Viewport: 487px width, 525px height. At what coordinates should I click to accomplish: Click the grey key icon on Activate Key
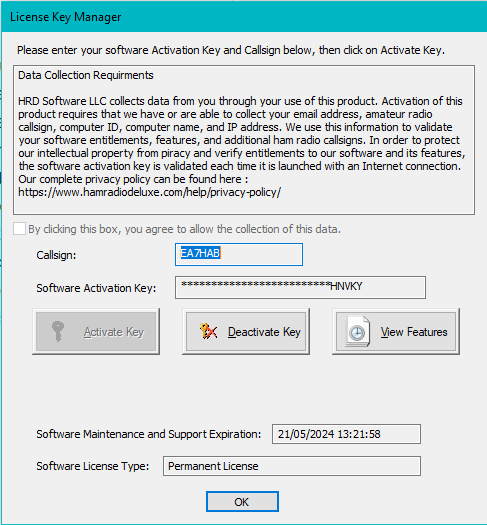coord(58,331)
